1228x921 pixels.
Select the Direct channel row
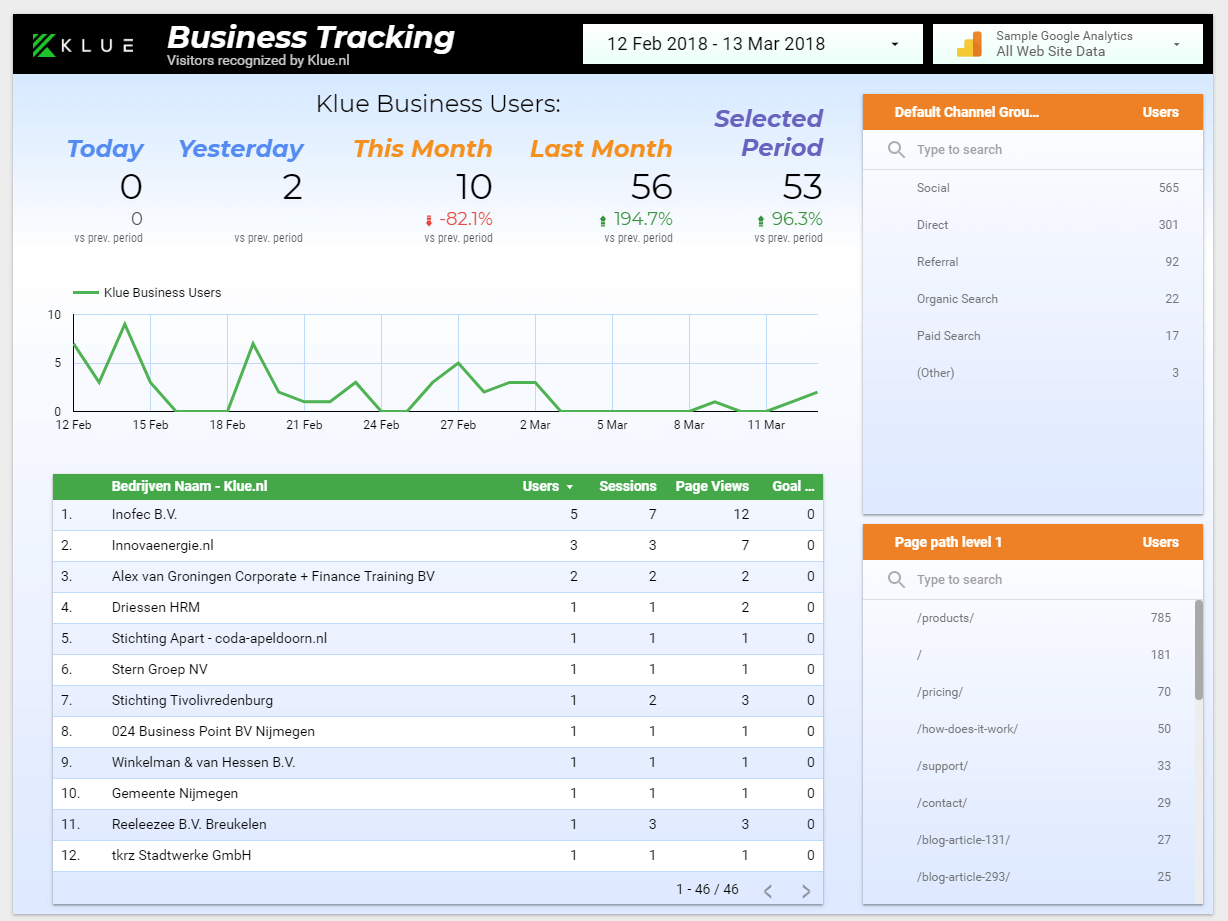pos(1033,225)
